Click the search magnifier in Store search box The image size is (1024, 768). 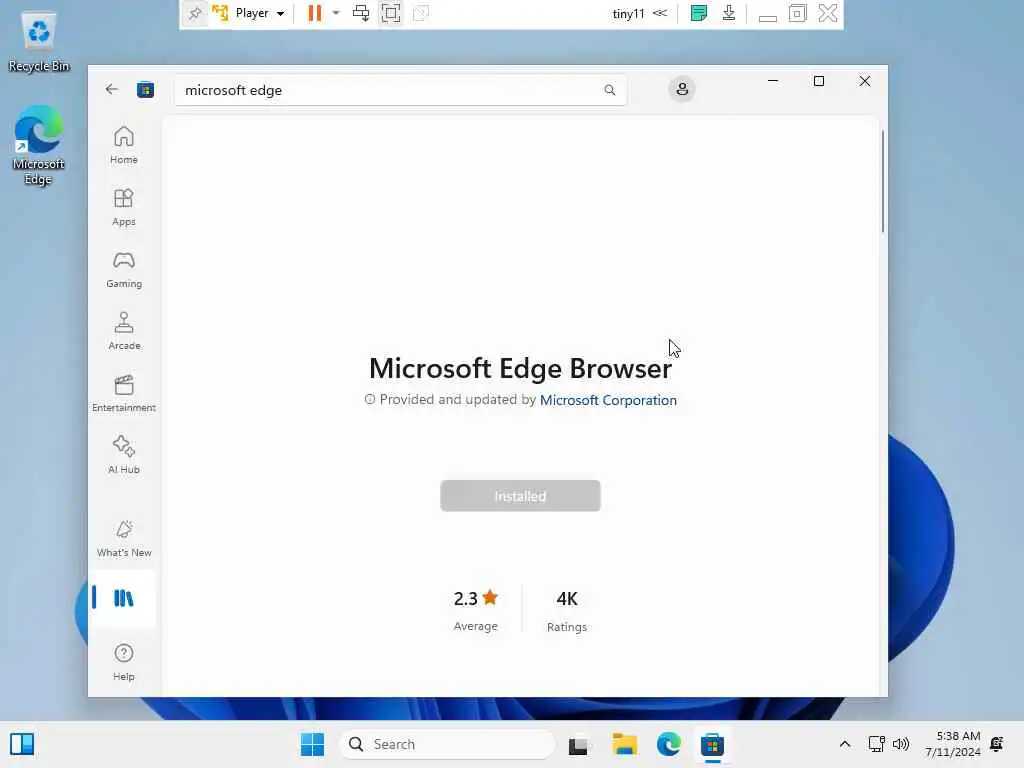(x=609, y=90)
